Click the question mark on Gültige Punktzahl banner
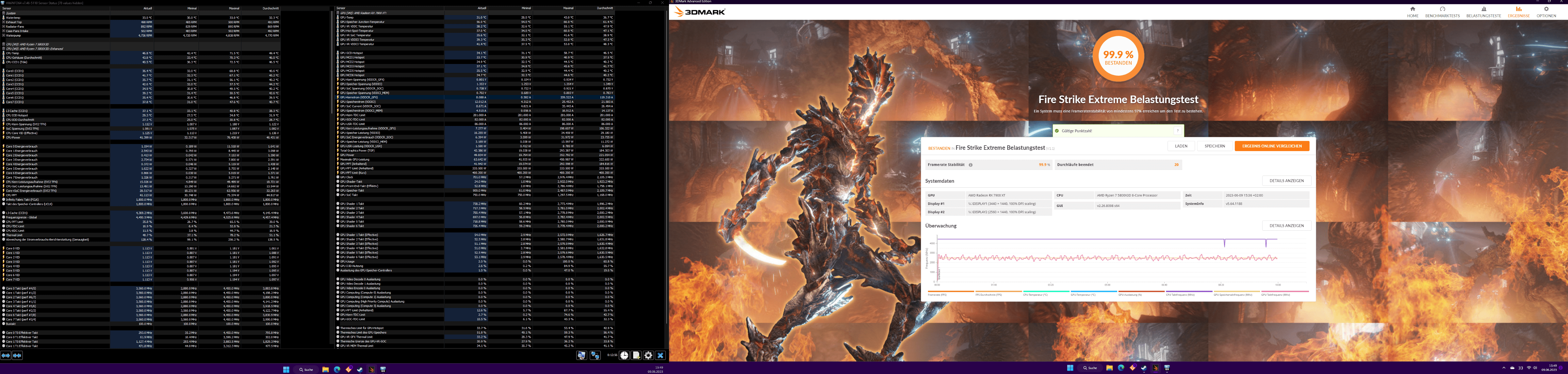This screenshot has height=374, width=1568. 1178,131
